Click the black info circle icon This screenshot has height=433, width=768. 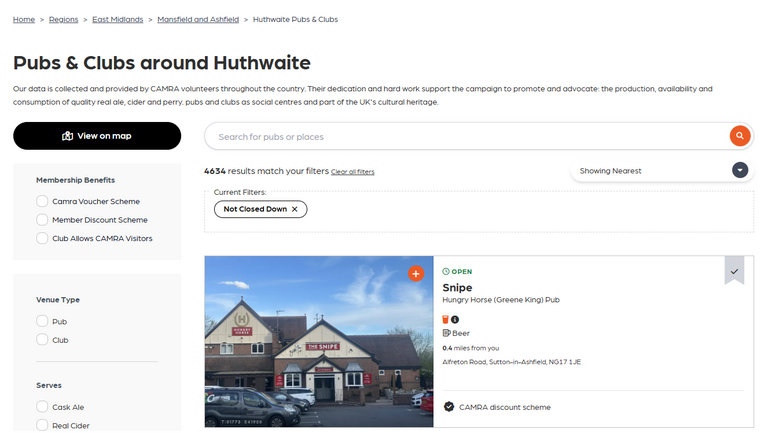pyautogui.click(x=455, y=319)
